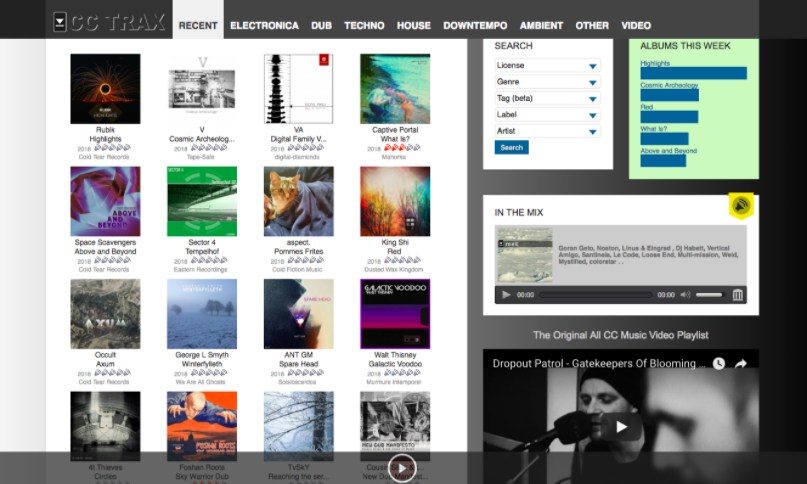Open the Genre dropdown filter
Screen dimensions: 807x484
(547, 82)
